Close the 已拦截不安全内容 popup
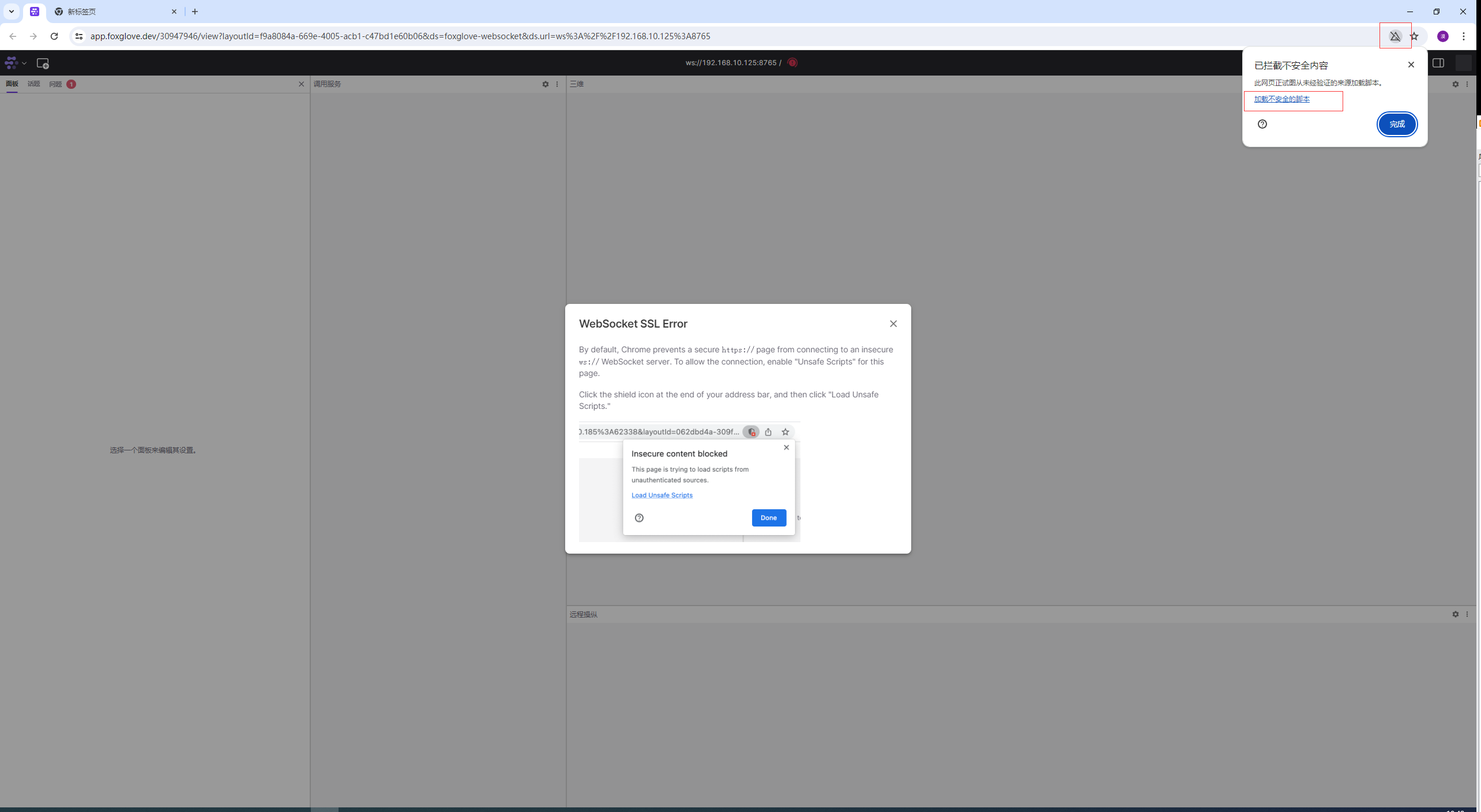 pyautogui.click(x=1411, y=65)
